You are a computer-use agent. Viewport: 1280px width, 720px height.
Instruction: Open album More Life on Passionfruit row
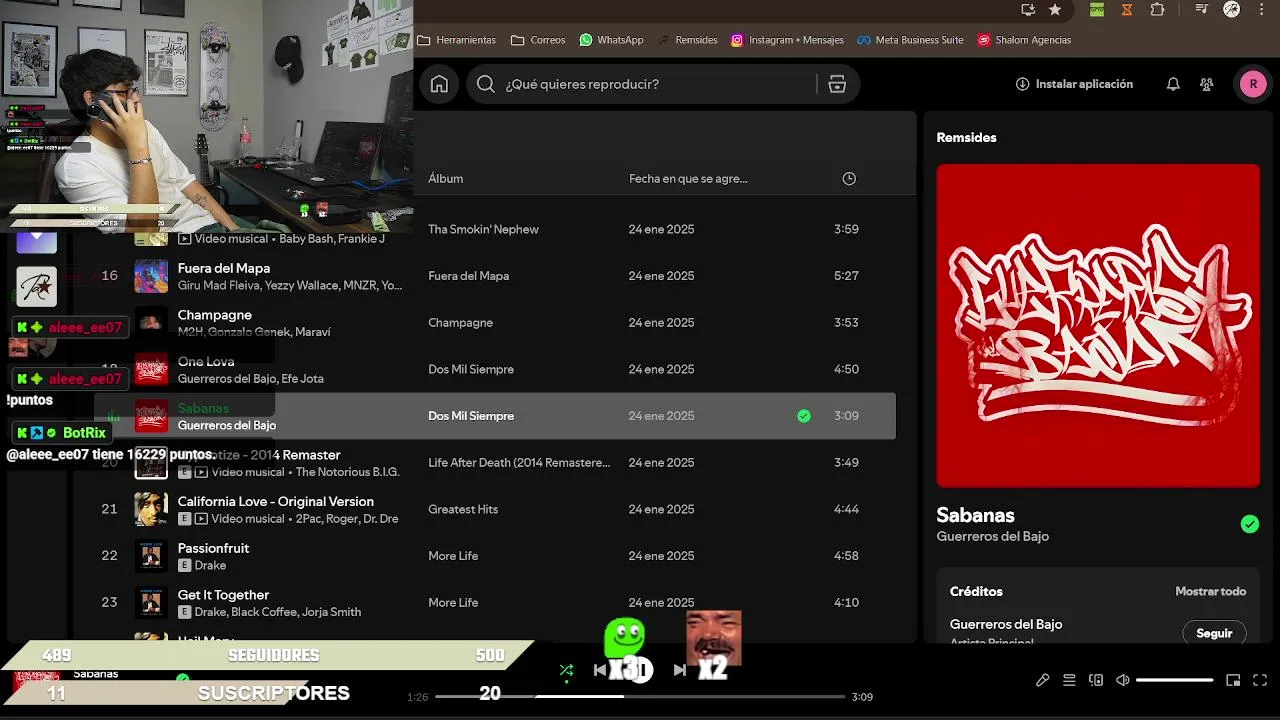453,556
